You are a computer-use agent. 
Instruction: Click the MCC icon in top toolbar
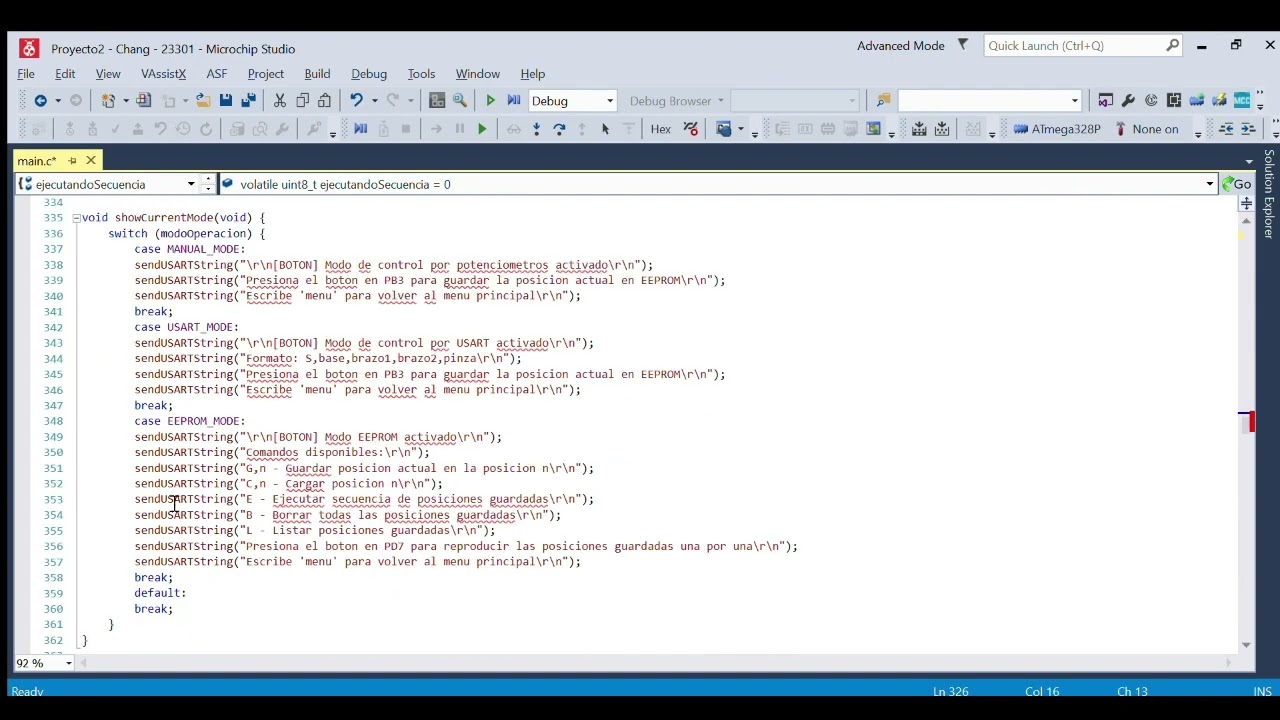[x=1242, y=101]
